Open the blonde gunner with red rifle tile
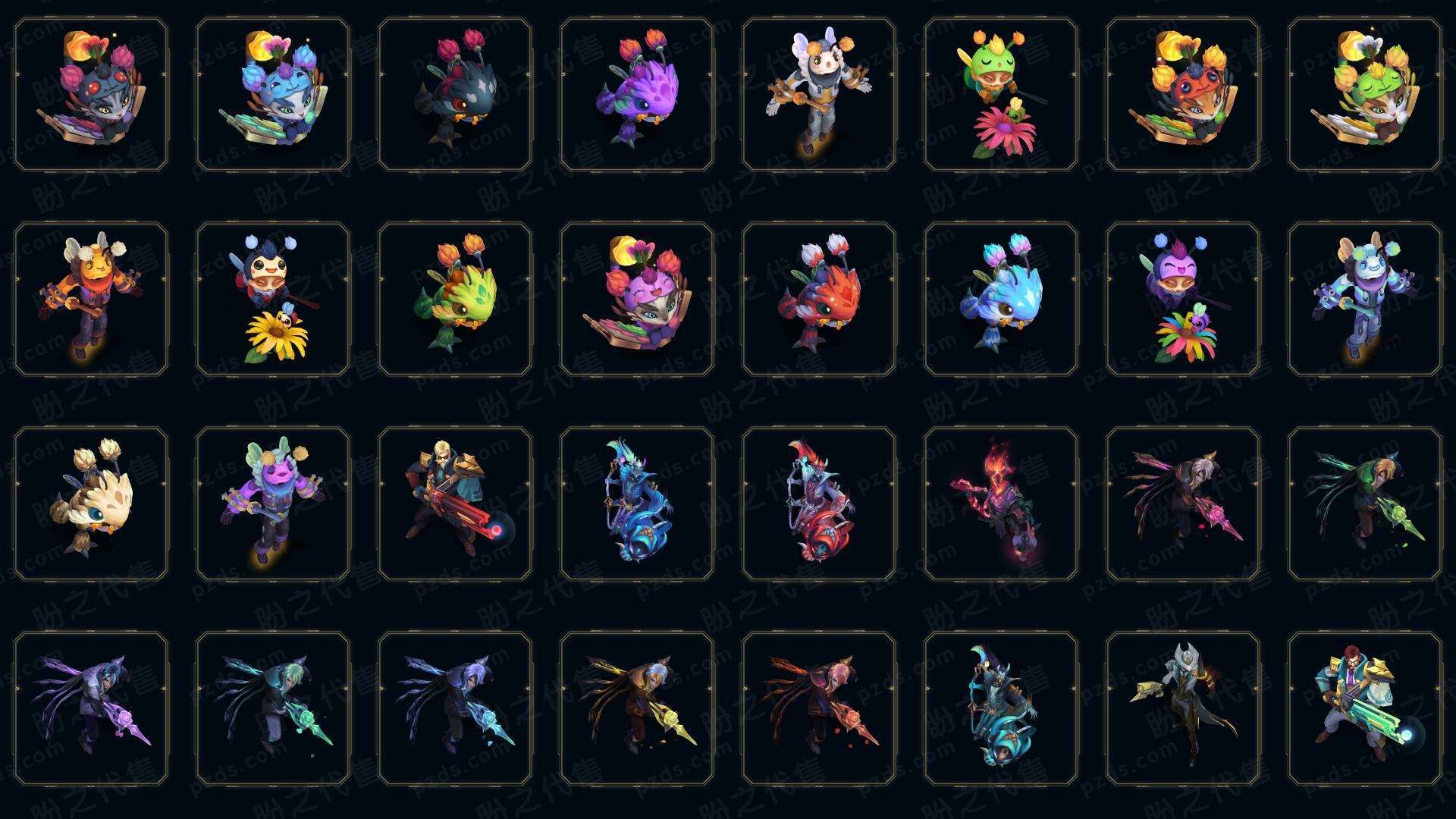This screenshot has height=819, width=1456. [x=455, y=504]
